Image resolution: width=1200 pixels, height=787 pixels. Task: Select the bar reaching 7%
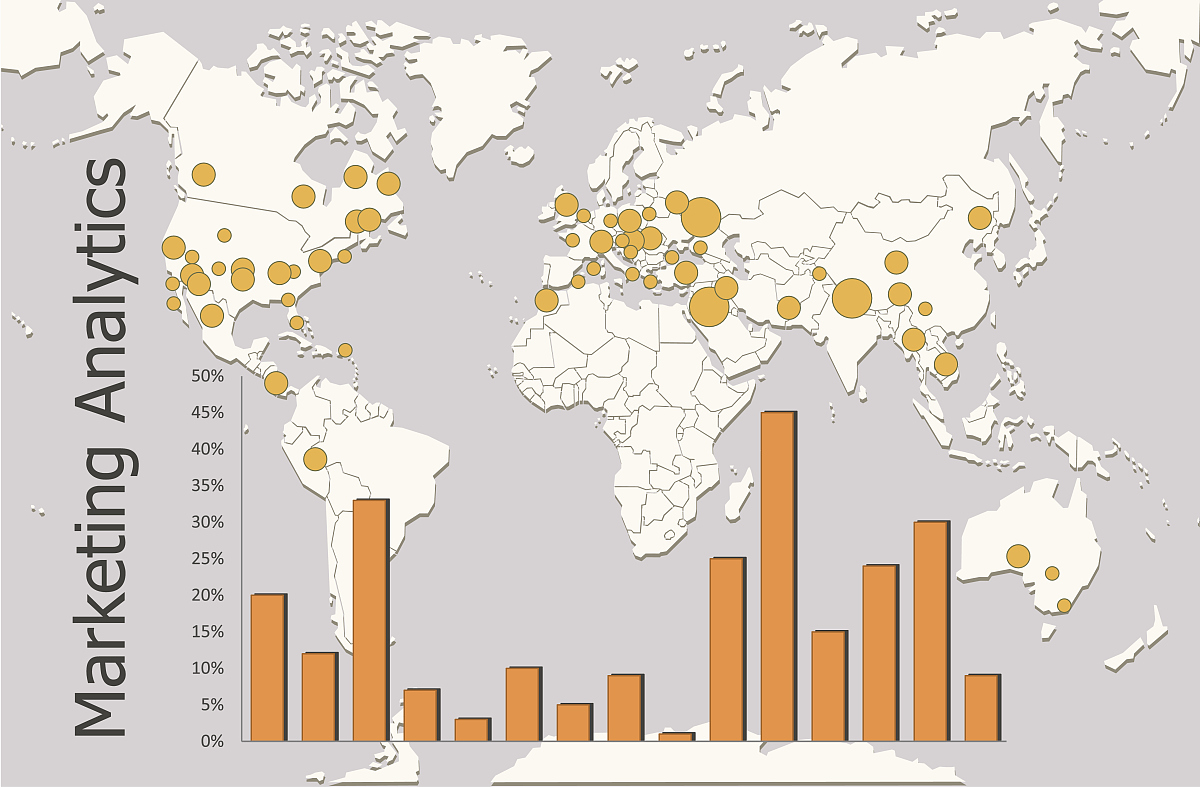pos(422,715)
